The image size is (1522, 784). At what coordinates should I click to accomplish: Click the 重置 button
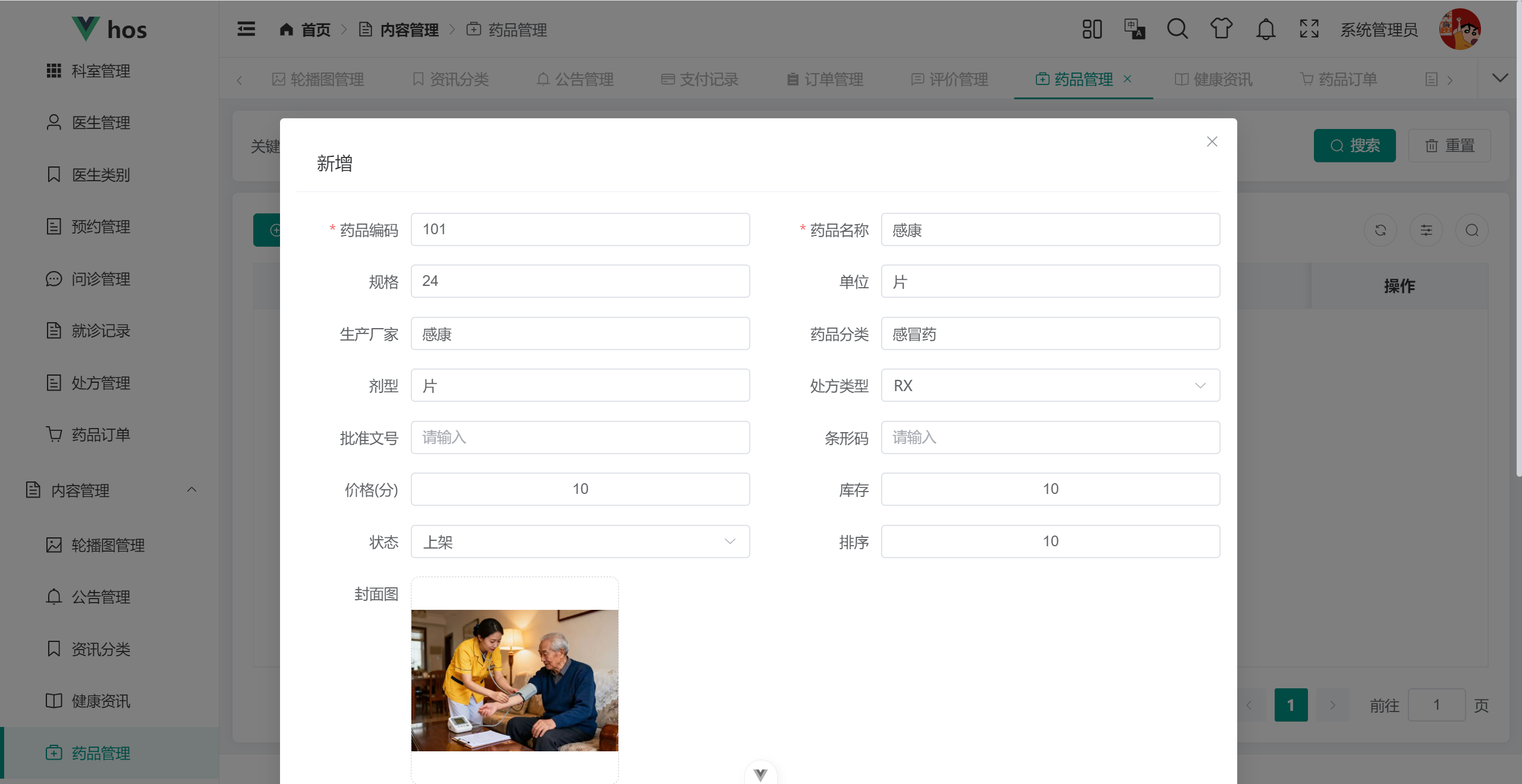click(x=1449, y=146)
